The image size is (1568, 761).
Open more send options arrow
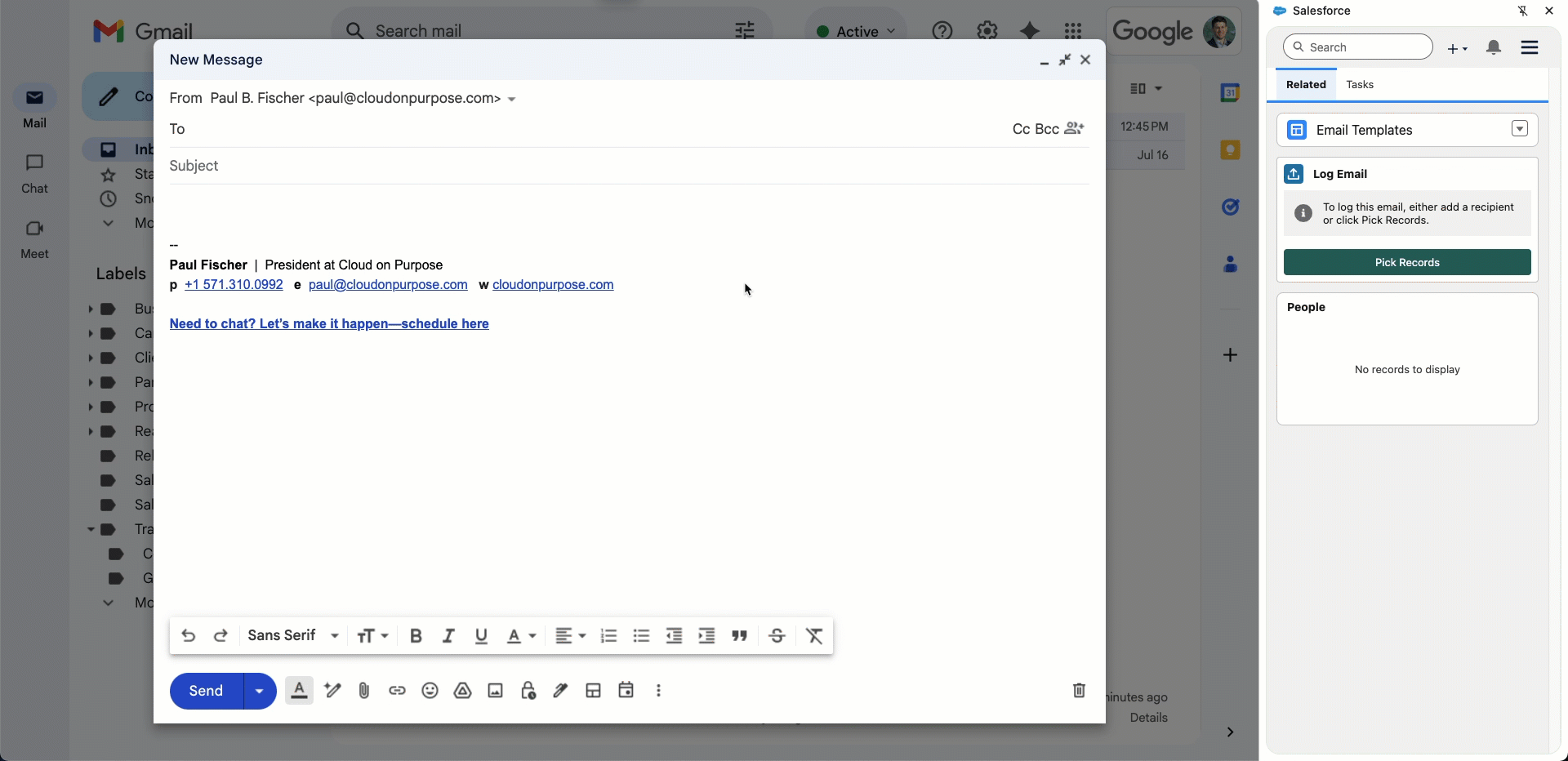point(260,691)
